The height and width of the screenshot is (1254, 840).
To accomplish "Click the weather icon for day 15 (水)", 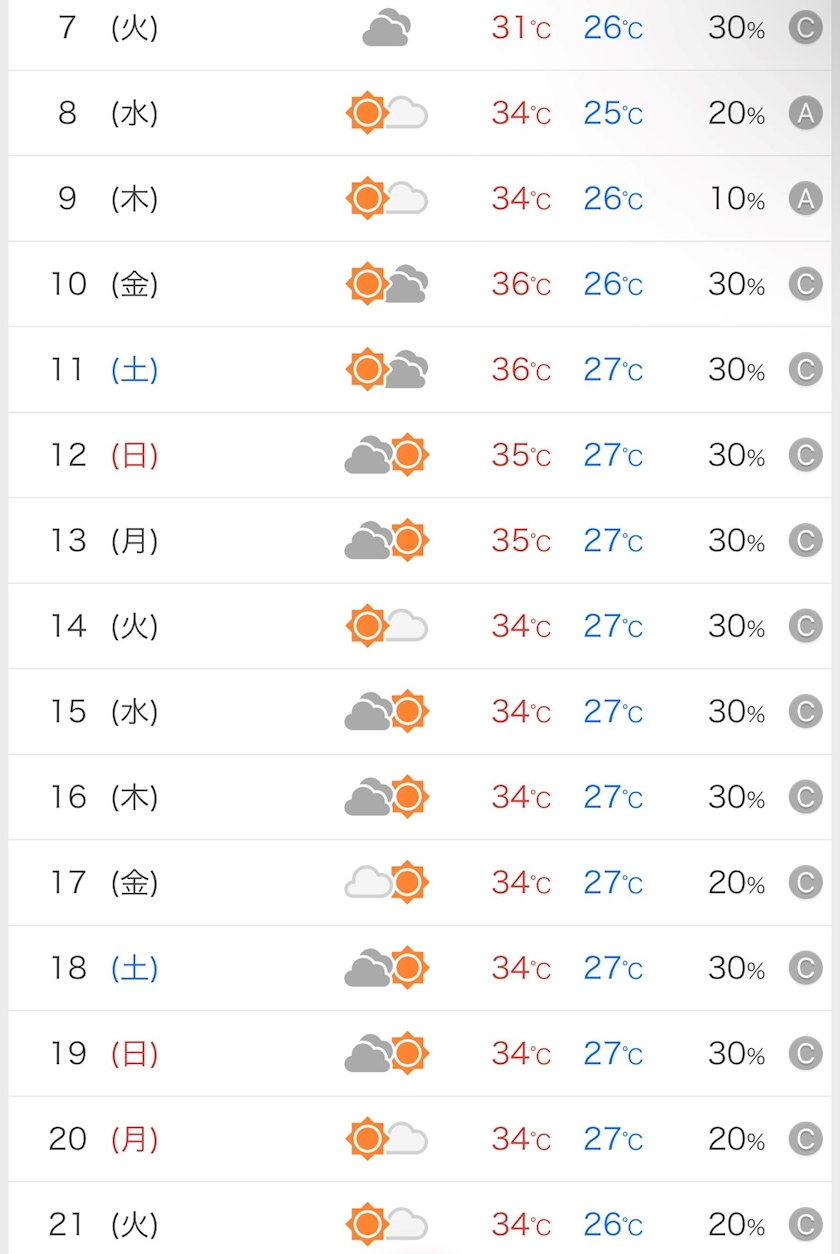I will (386, 712).
